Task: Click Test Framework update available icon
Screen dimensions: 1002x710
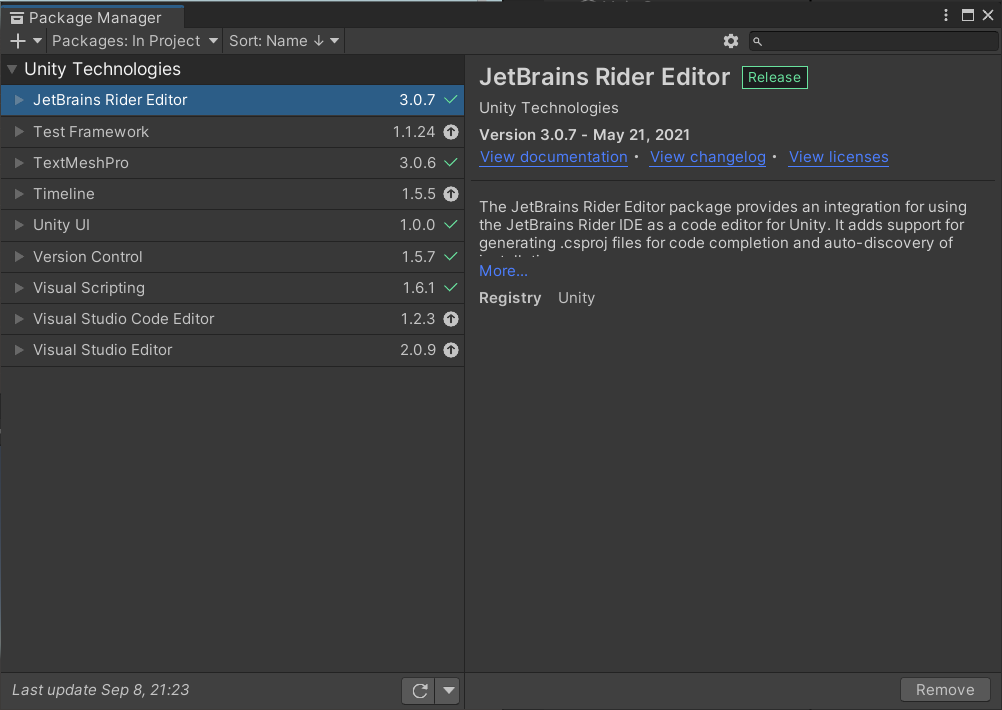Action: click(451, 132)
